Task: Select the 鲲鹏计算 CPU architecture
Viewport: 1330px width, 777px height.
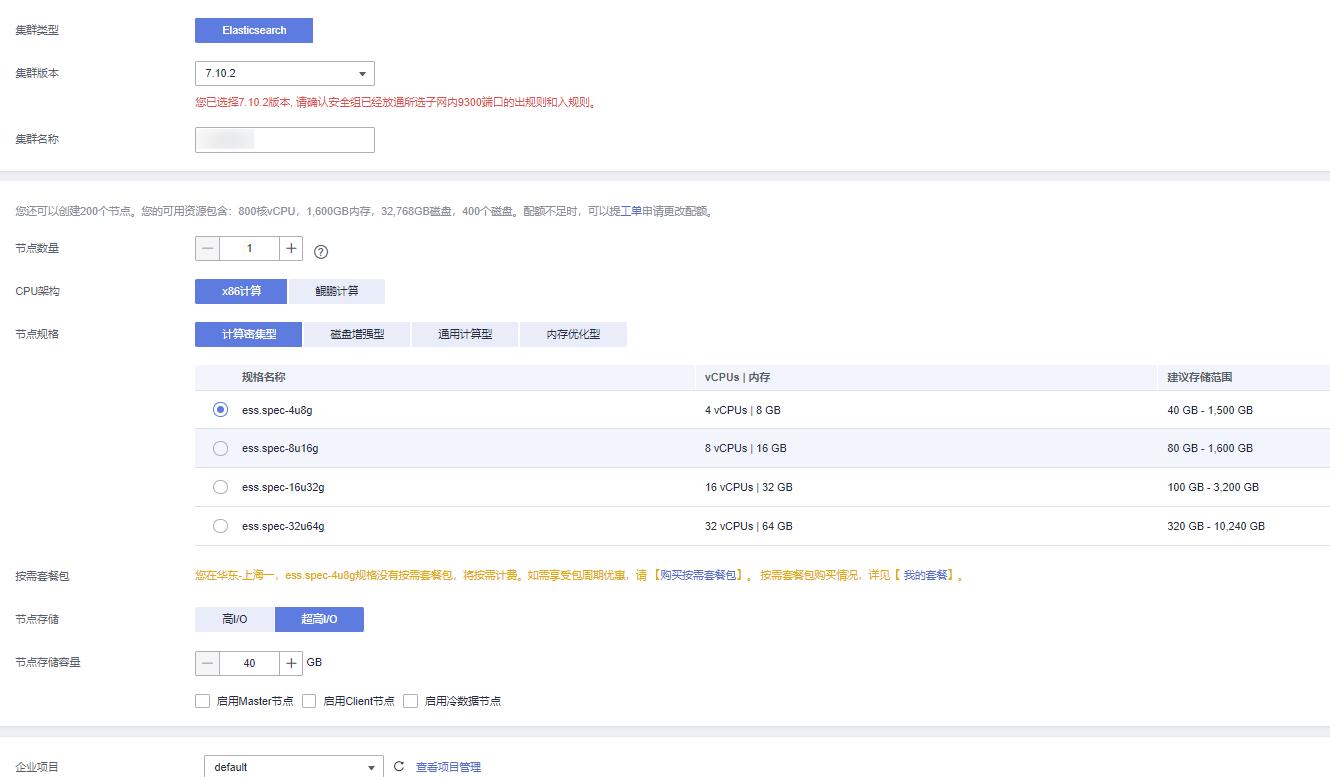Action: [335, 291]
